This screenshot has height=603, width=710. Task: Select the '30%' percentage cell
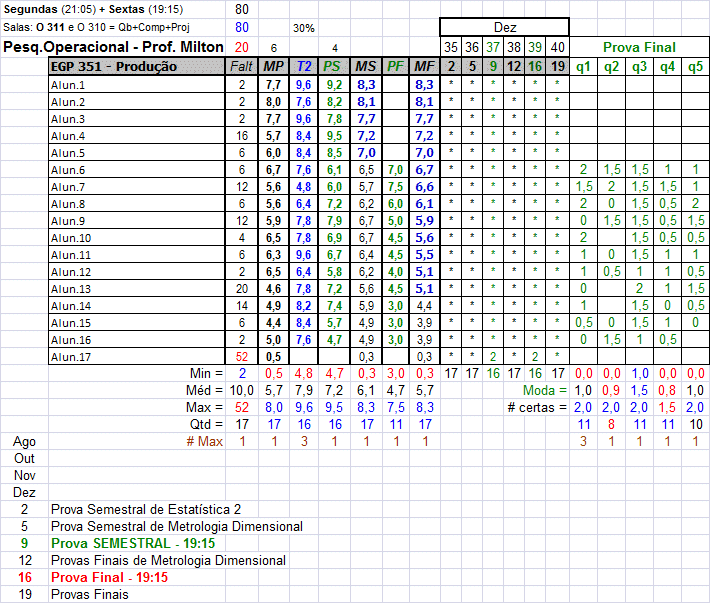click(x=303, y=28)
